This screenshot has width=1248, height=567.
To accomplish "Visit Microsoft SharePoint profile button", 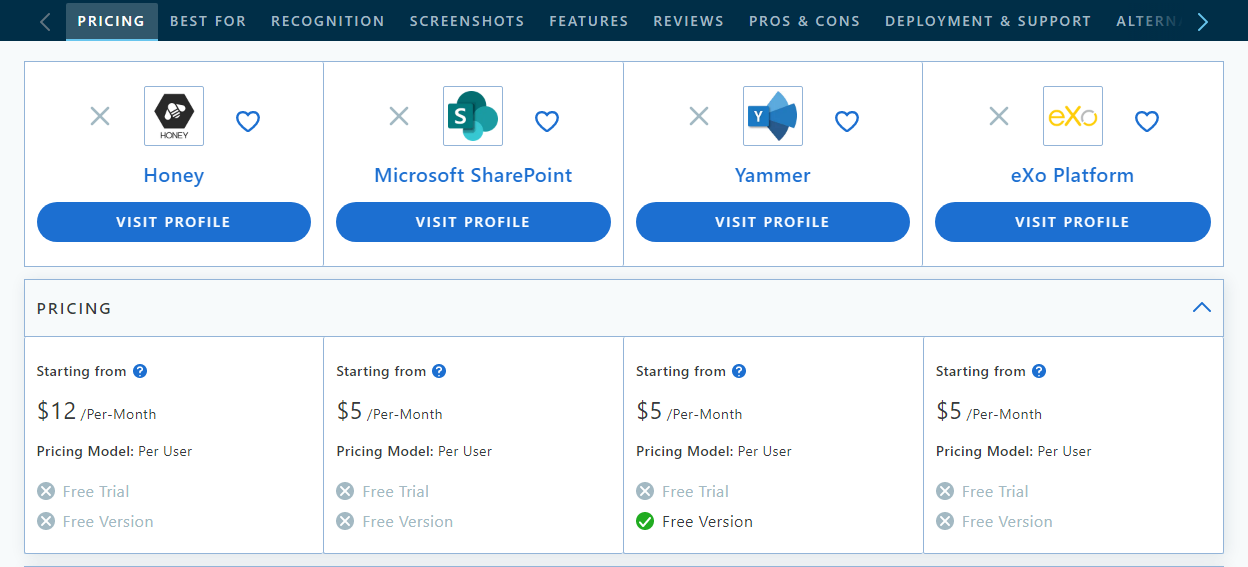I will pyautogui.click(x=473, y=222).
